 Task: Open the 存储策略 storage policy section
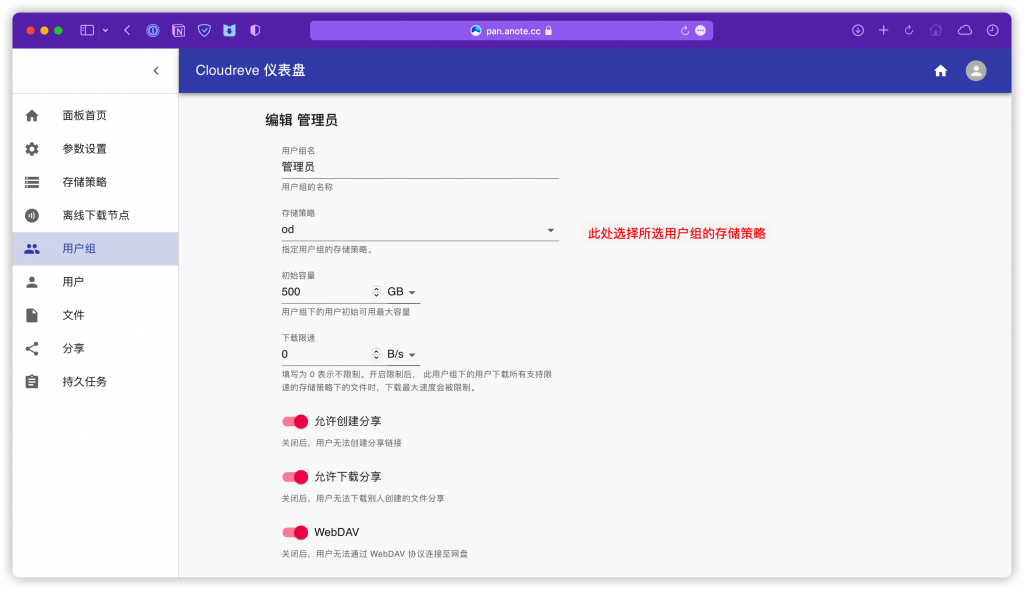pyautogui.click(x=75, y=181)
